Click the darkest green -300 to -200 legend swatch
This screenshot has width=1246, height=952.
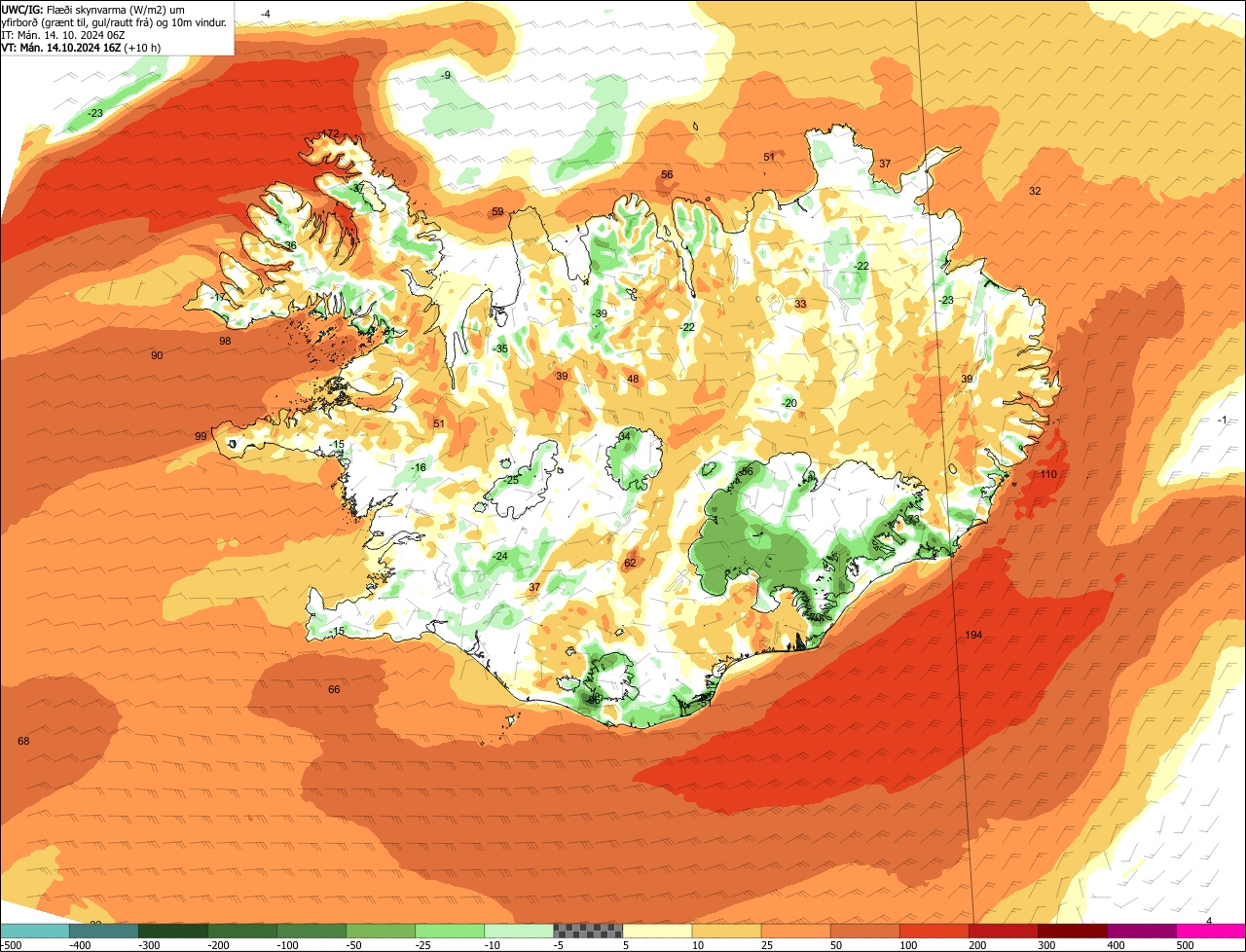[173, 931]
